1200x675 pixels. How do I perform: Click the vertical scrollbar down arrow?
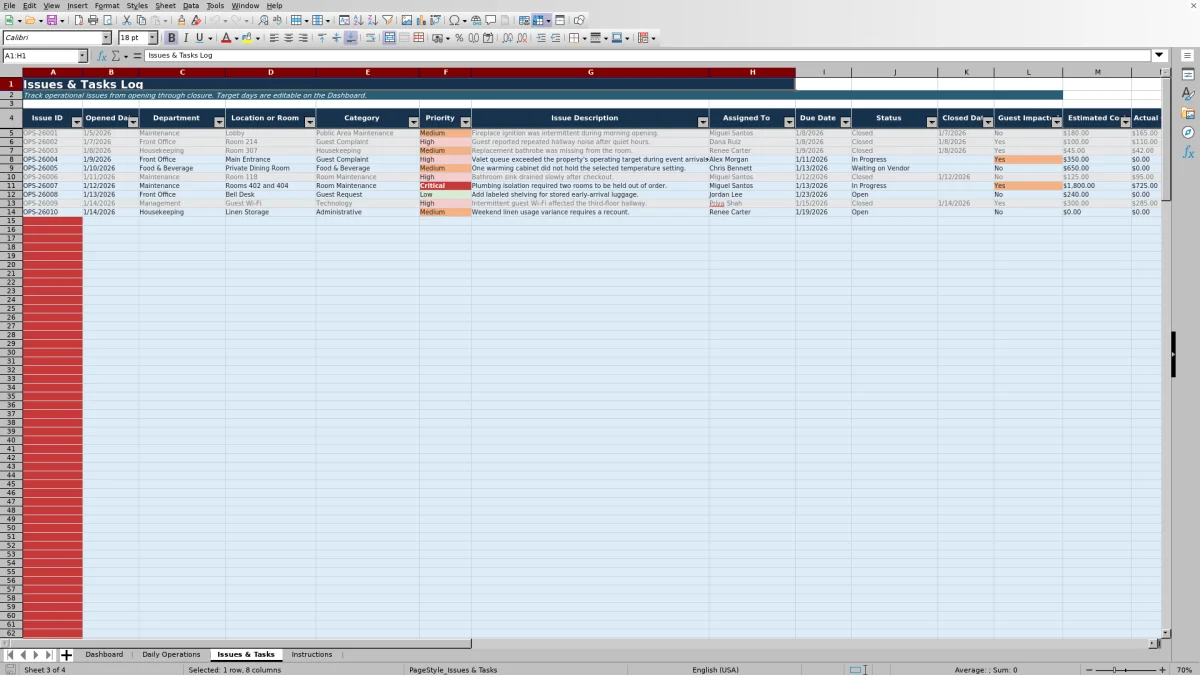point(1166,633)
